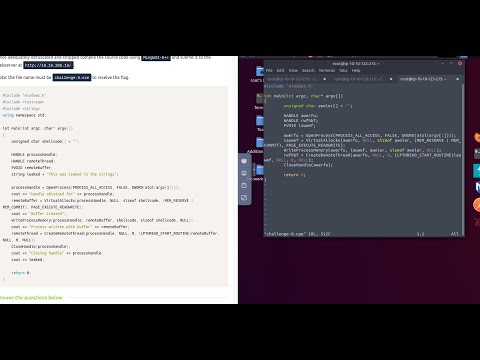Click the blue N icon on the right edge

pos(477,188)
